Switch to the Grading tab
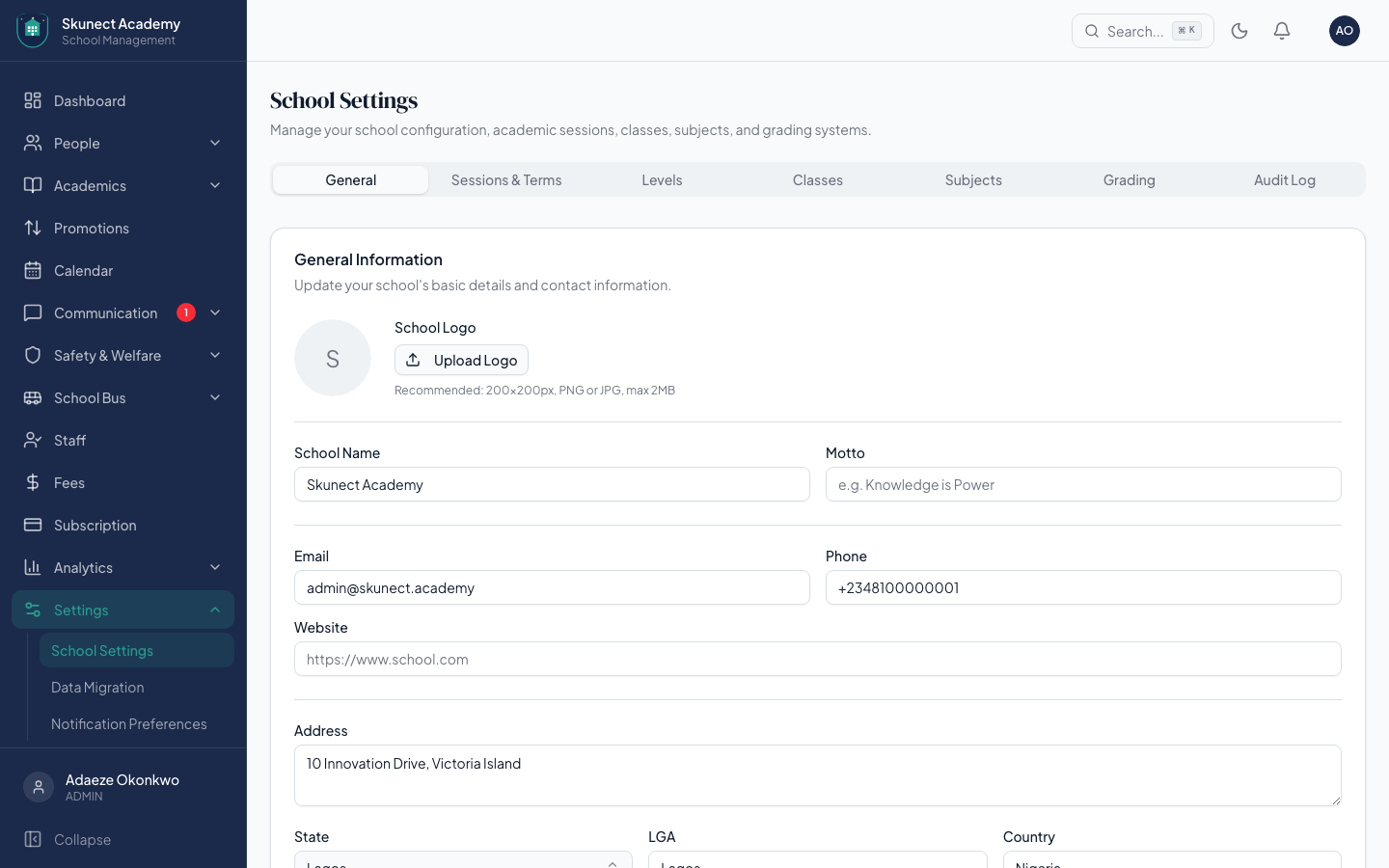Screen dimensions: 1389x868 pos(1130,179)
